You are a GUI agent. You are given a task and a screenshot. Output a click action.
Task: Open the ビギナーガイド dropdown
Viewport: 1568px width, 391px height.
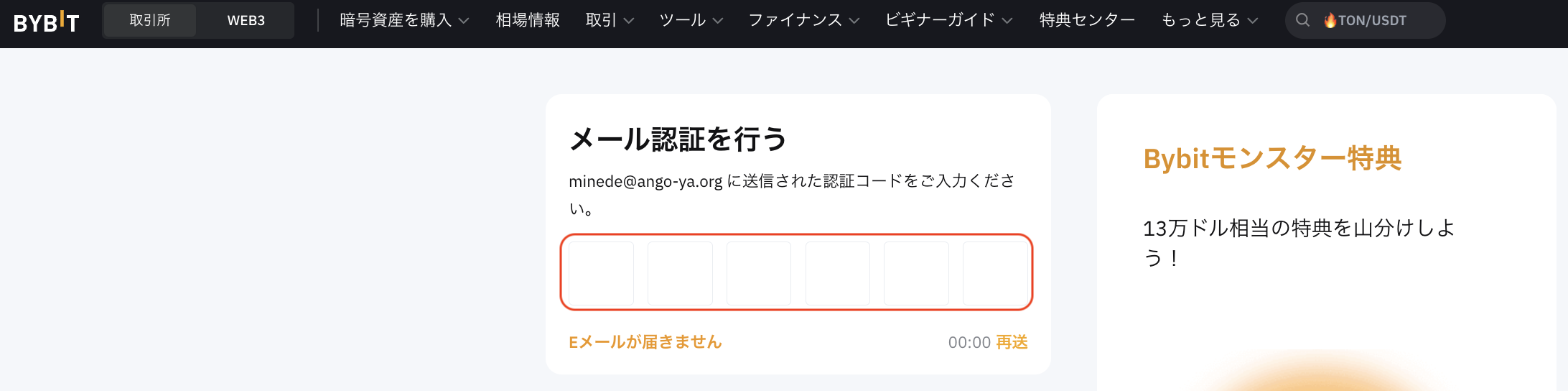948,20
